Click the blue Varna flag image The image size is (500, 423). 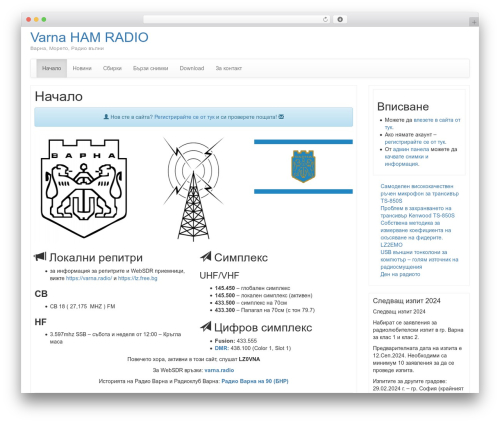pyautogui.click(x=303, y=166)
